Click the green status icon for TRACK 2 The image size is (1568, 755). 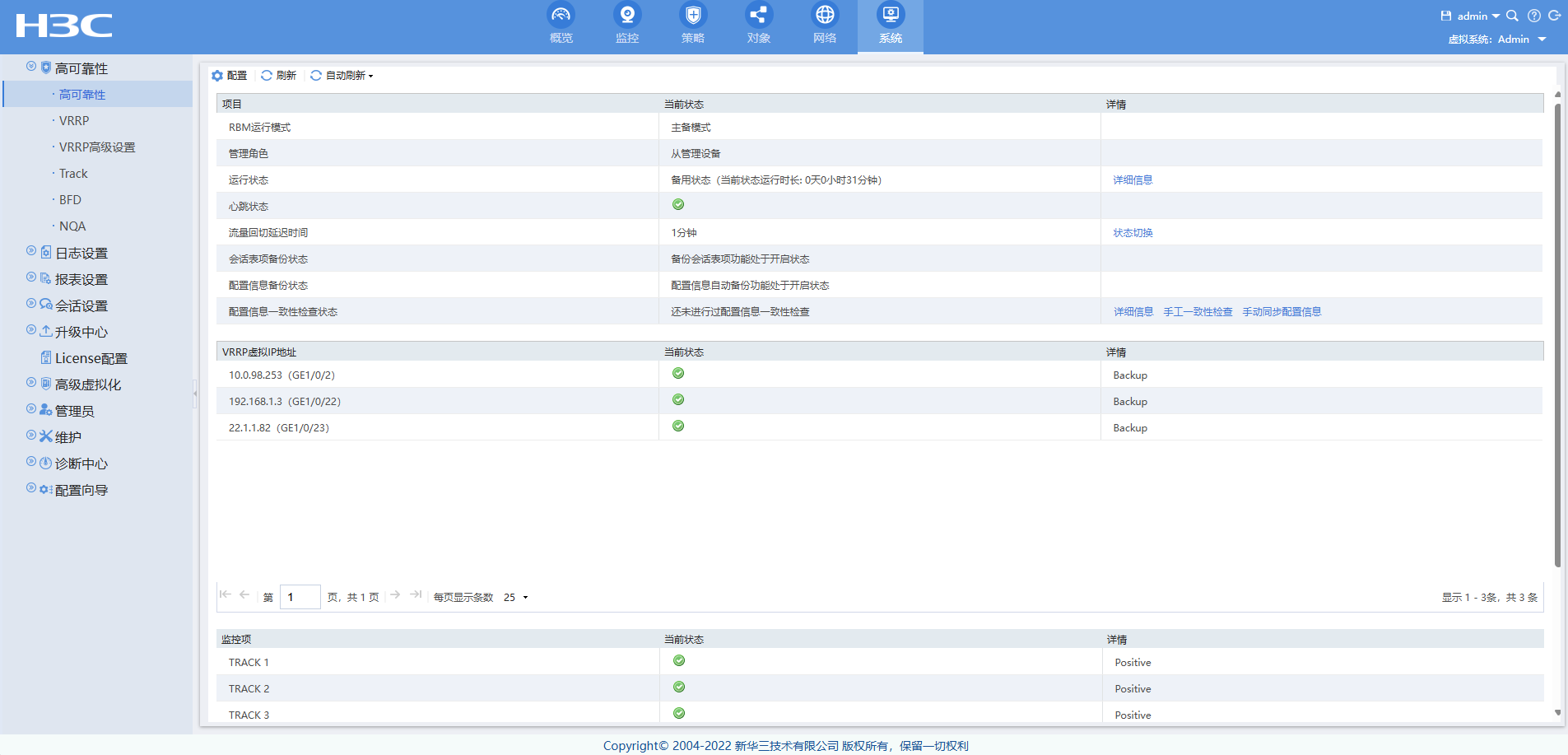679,687
